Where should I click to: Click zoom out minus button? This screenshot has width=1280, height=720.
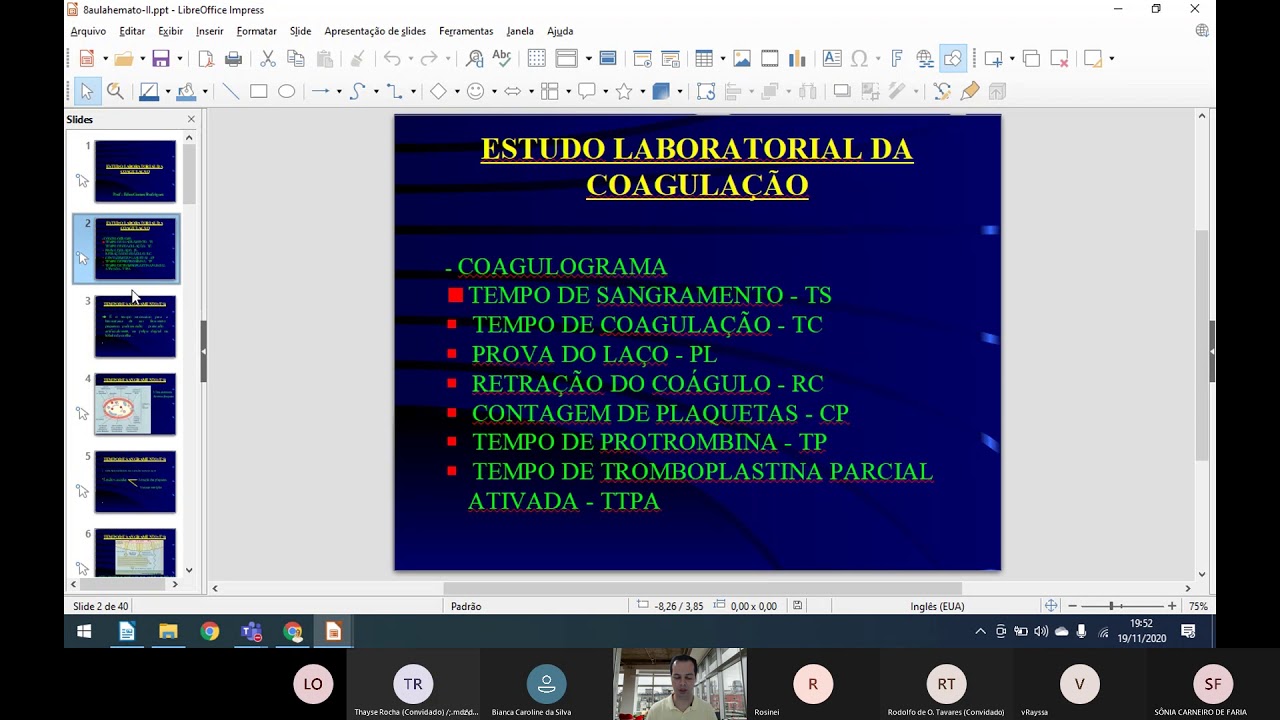pyautogui.click(x=1072, y=606)
